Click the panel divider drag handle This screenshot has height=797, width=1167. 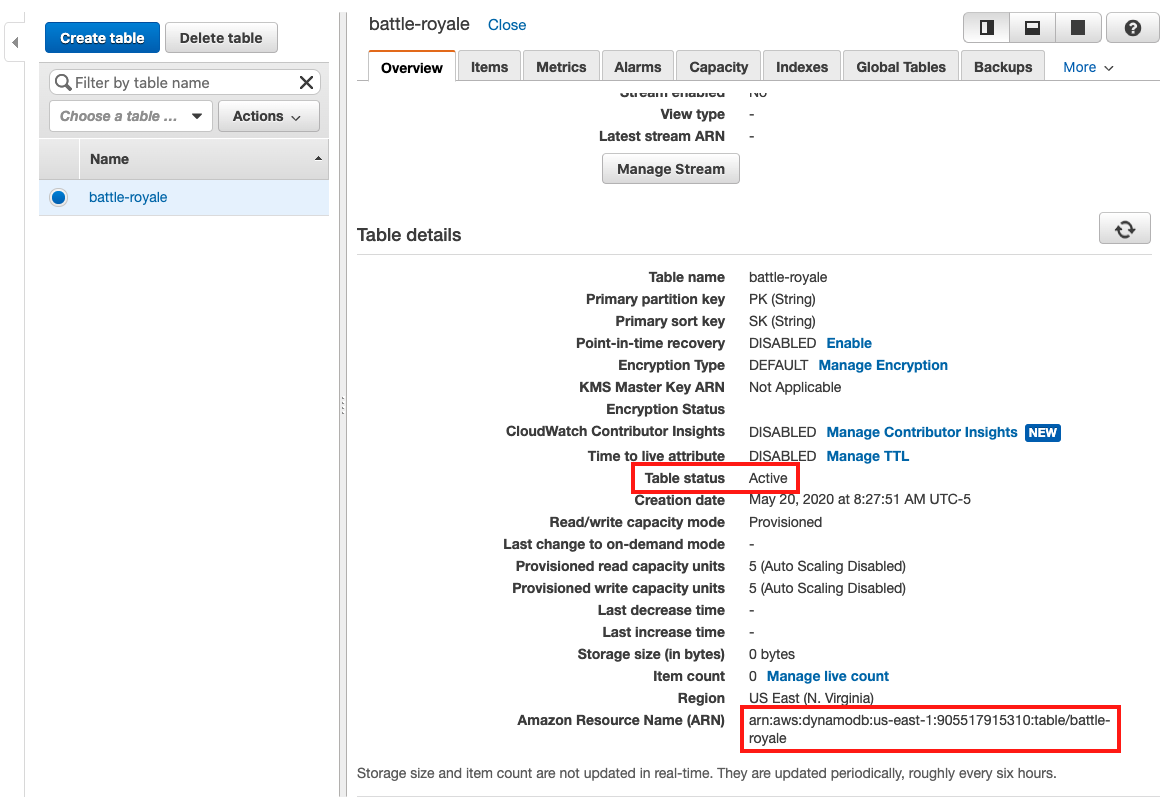342,405
